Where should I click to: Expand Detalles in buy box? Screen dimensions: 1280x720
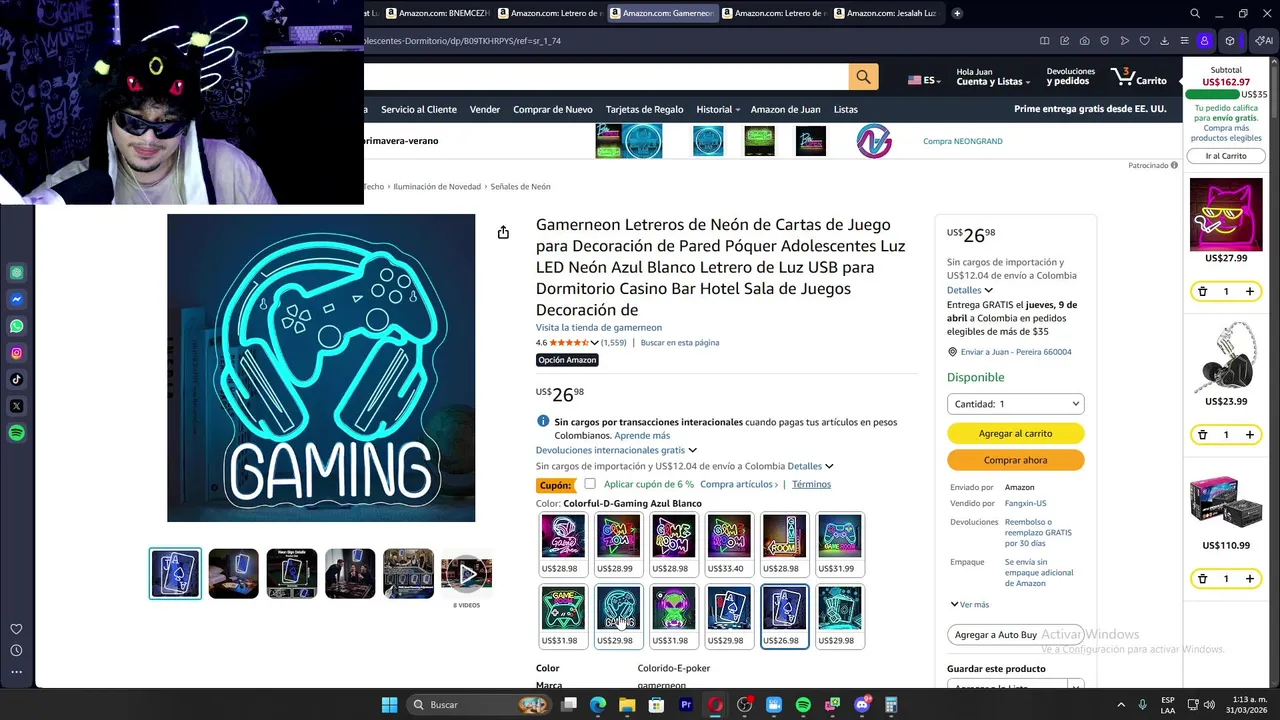click(x=969, y=290)
